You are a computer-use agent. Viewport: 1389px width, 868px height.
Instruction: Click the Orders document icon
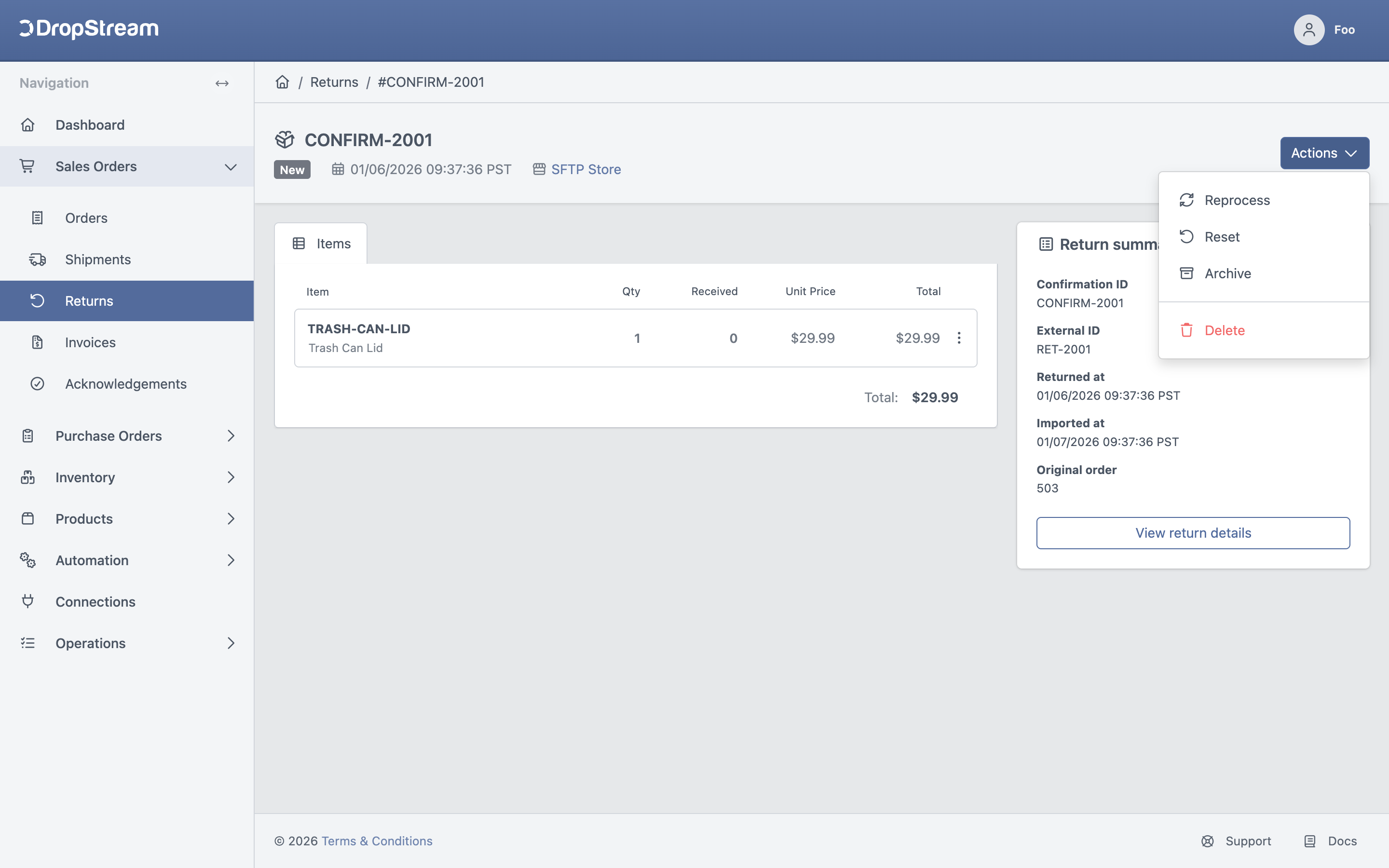coord(37,218)
